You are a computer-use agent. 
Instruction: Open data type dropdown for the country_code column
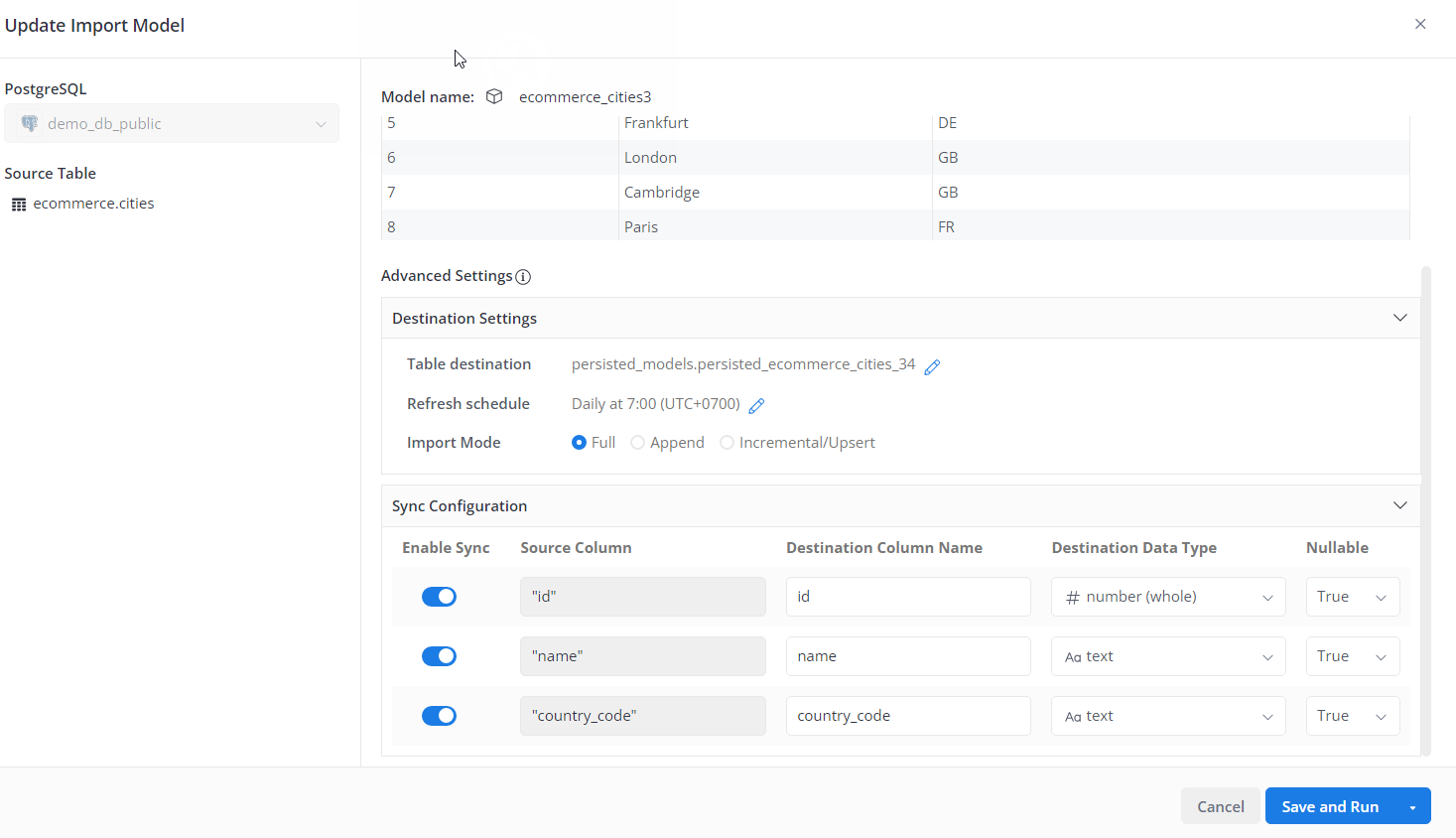click(x=1168, y=716)
